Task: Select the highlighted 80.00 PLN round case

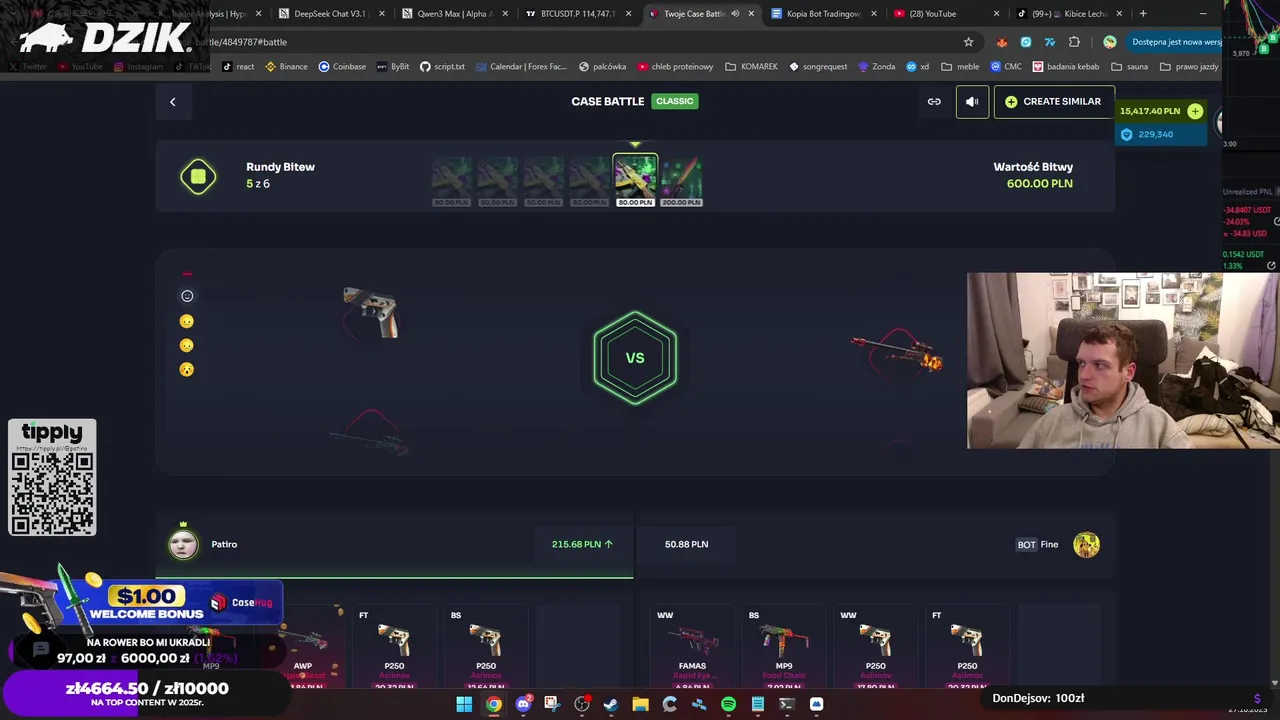Action: (x=635, y=180)
